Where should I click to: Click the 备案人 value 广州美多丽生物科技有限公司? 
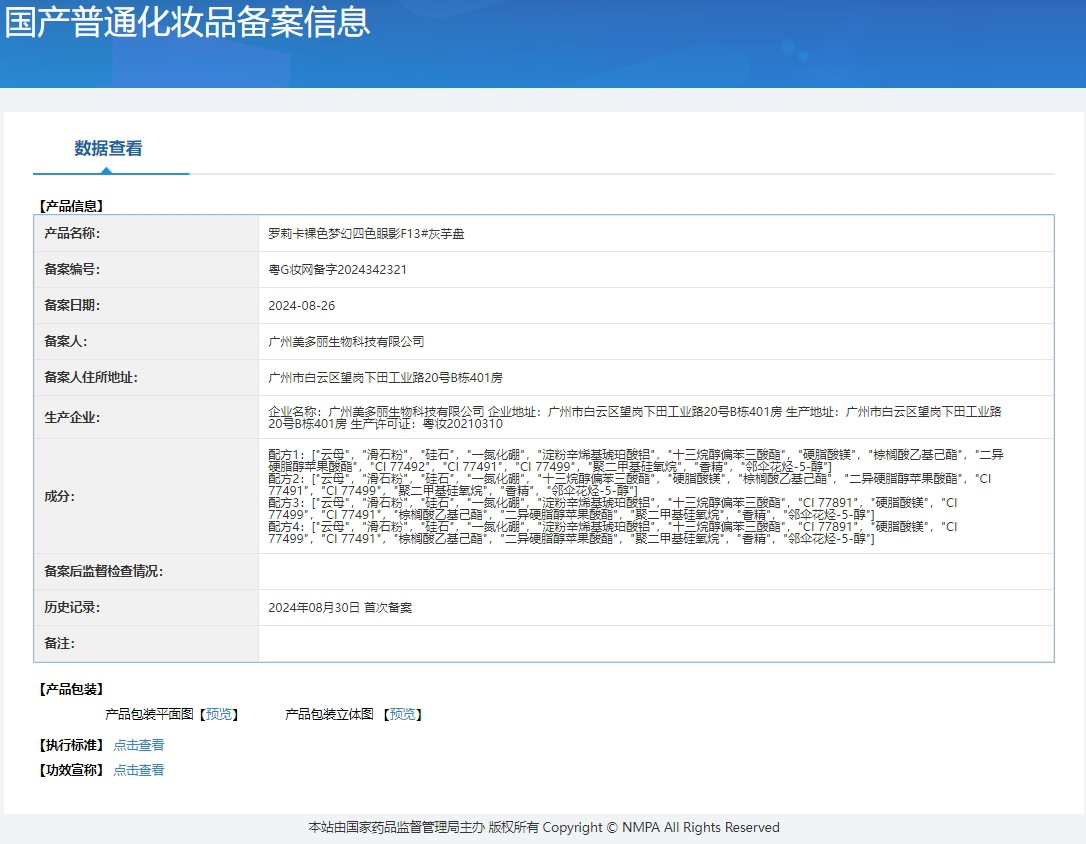point(346,341)
